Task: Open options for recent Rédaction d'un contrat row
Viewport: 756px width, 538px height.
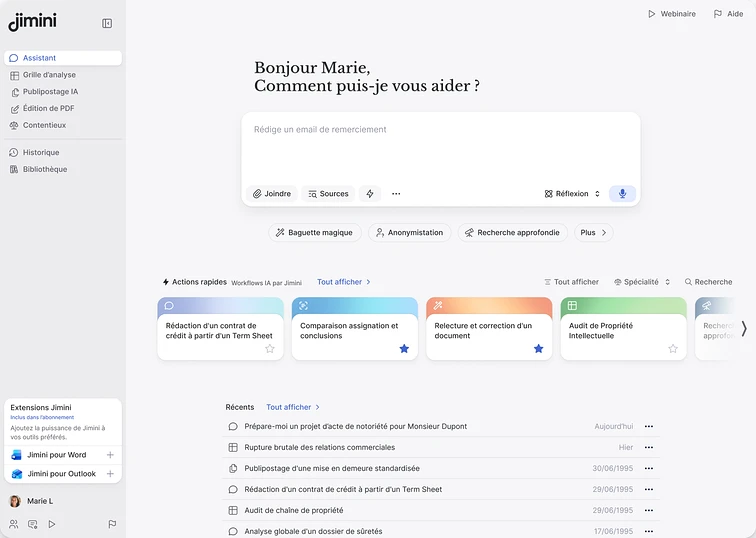Action: coord(649,489)
